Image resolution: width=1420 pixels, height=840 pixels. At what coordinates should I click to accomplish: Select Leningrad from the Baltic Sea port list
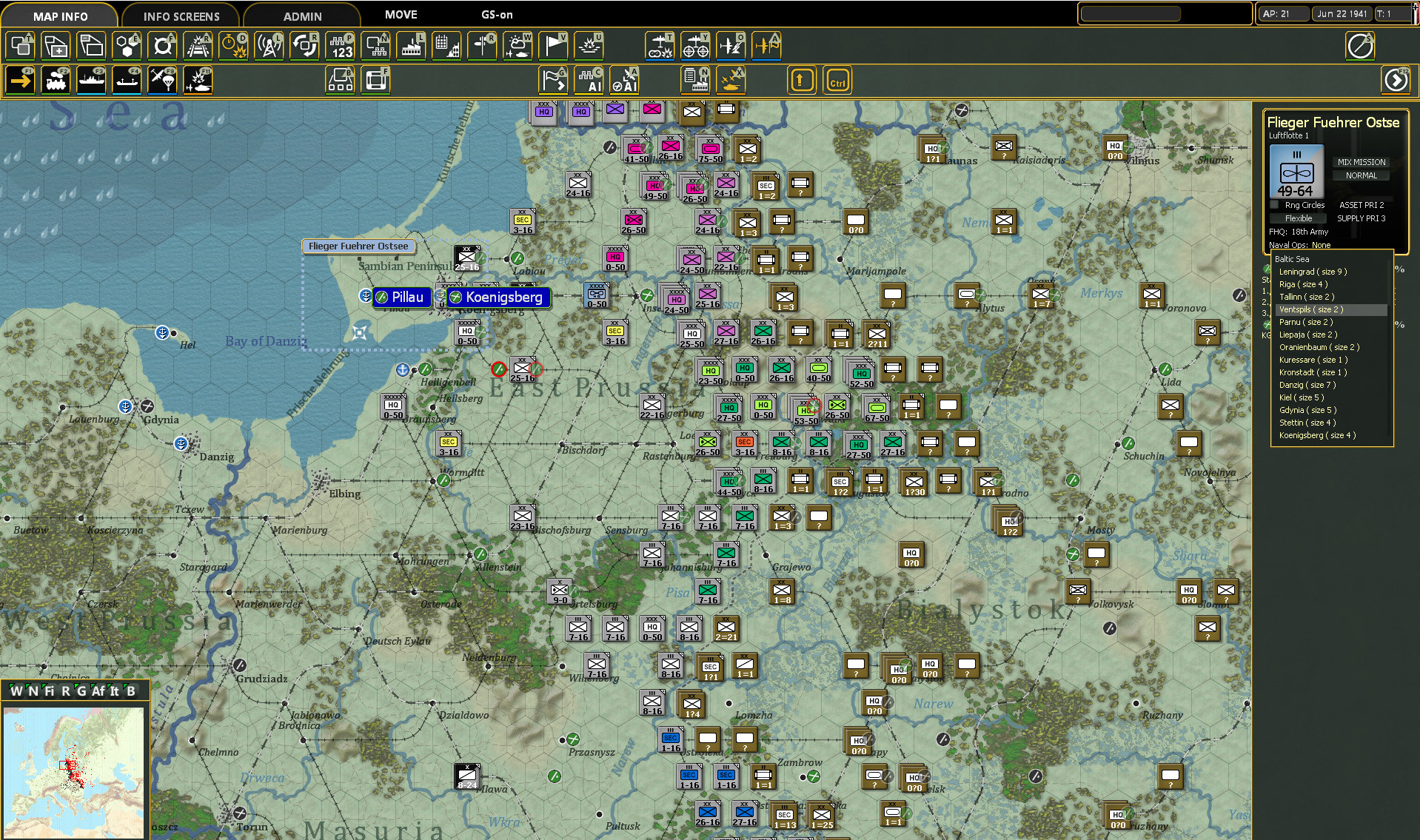(x=1314, y=272)
